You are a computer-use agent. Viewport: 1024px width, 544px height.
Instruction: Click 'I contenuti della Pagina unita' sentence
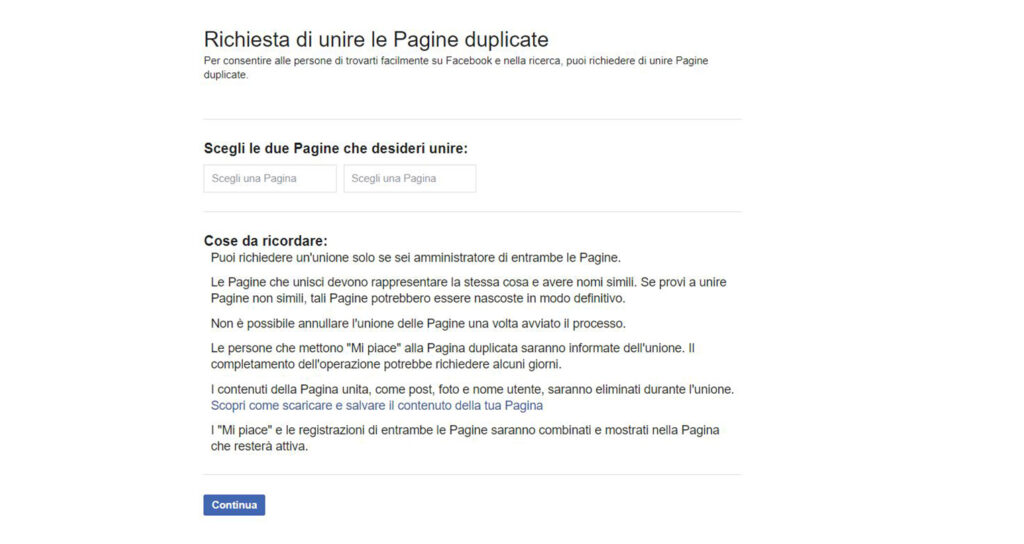click(472, 389)
